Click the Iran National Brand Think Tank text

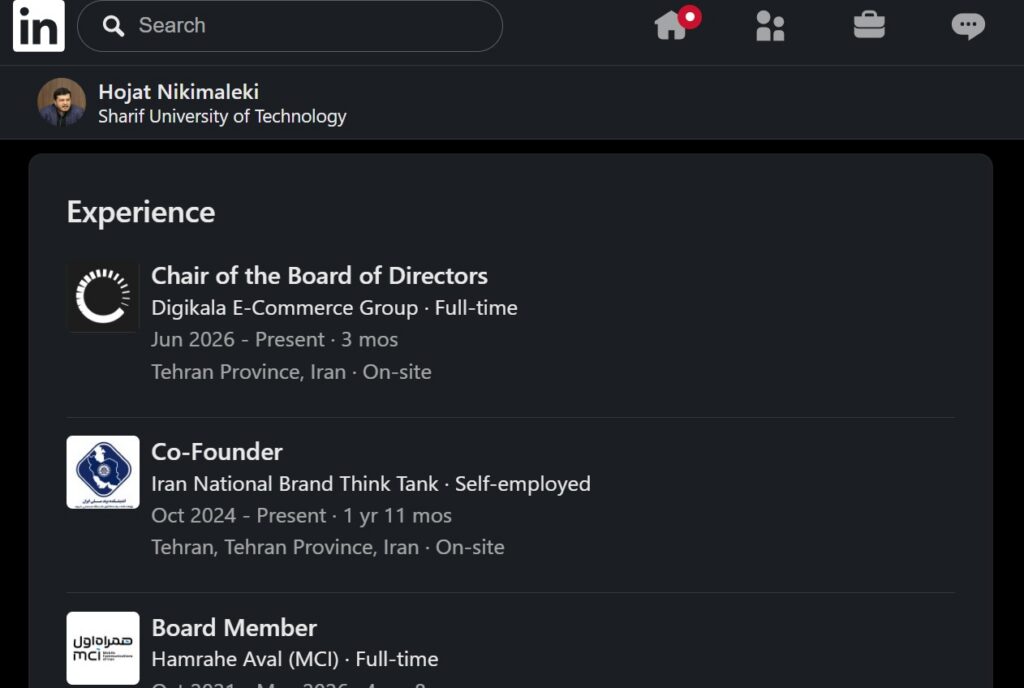(x=295, y=484)
